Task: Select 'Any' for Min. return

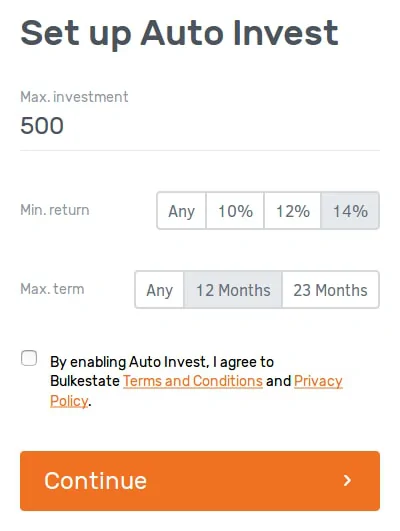Action: 182,211
